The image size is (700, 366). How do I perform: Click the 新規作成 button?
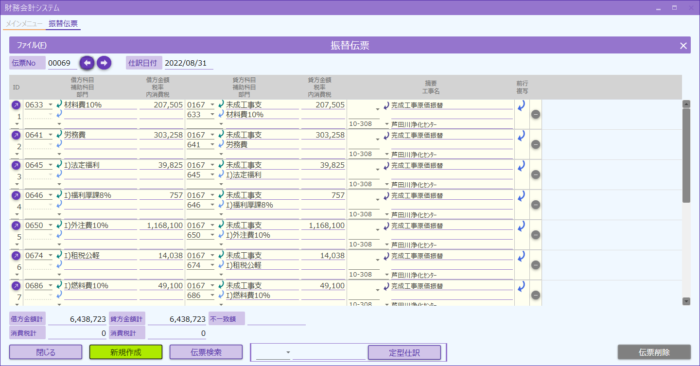click(x=126, y=352)
